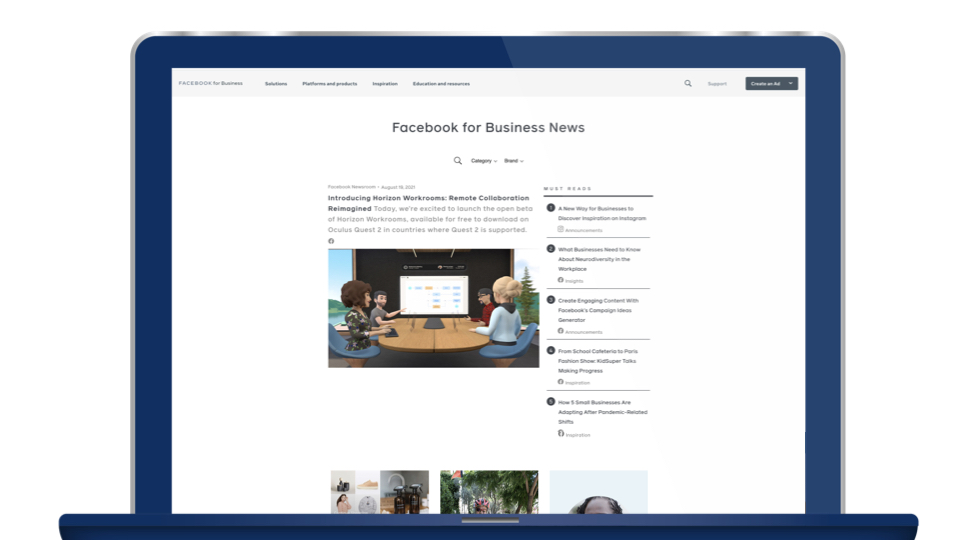
Task: Open KidSuper Talks Making Progress article
Action: [598, 361]
